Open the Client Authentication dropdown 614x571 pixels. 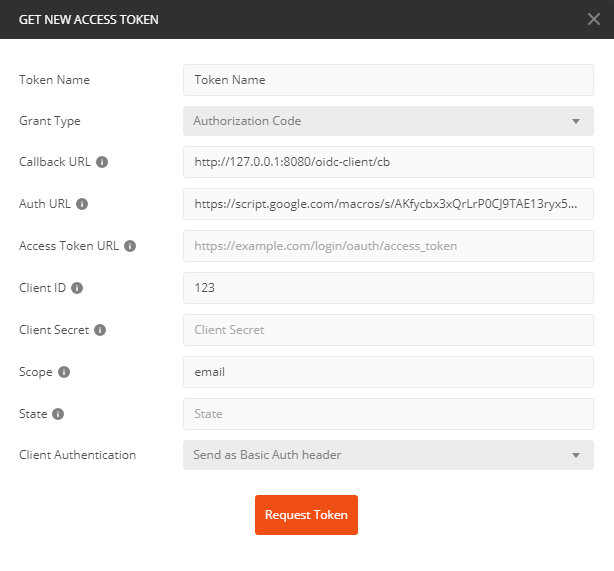[x=388, y=455]
